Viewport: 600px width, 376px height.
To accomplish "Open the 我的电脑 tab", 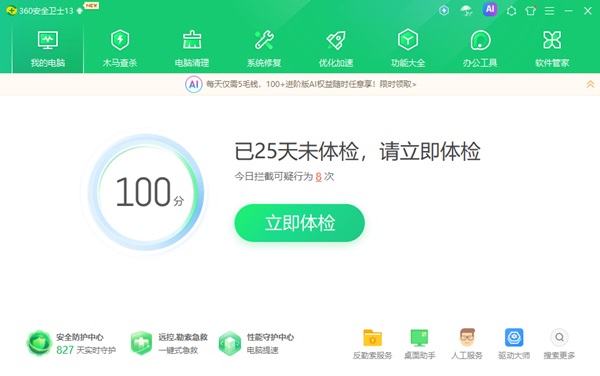I will (48, 49).
